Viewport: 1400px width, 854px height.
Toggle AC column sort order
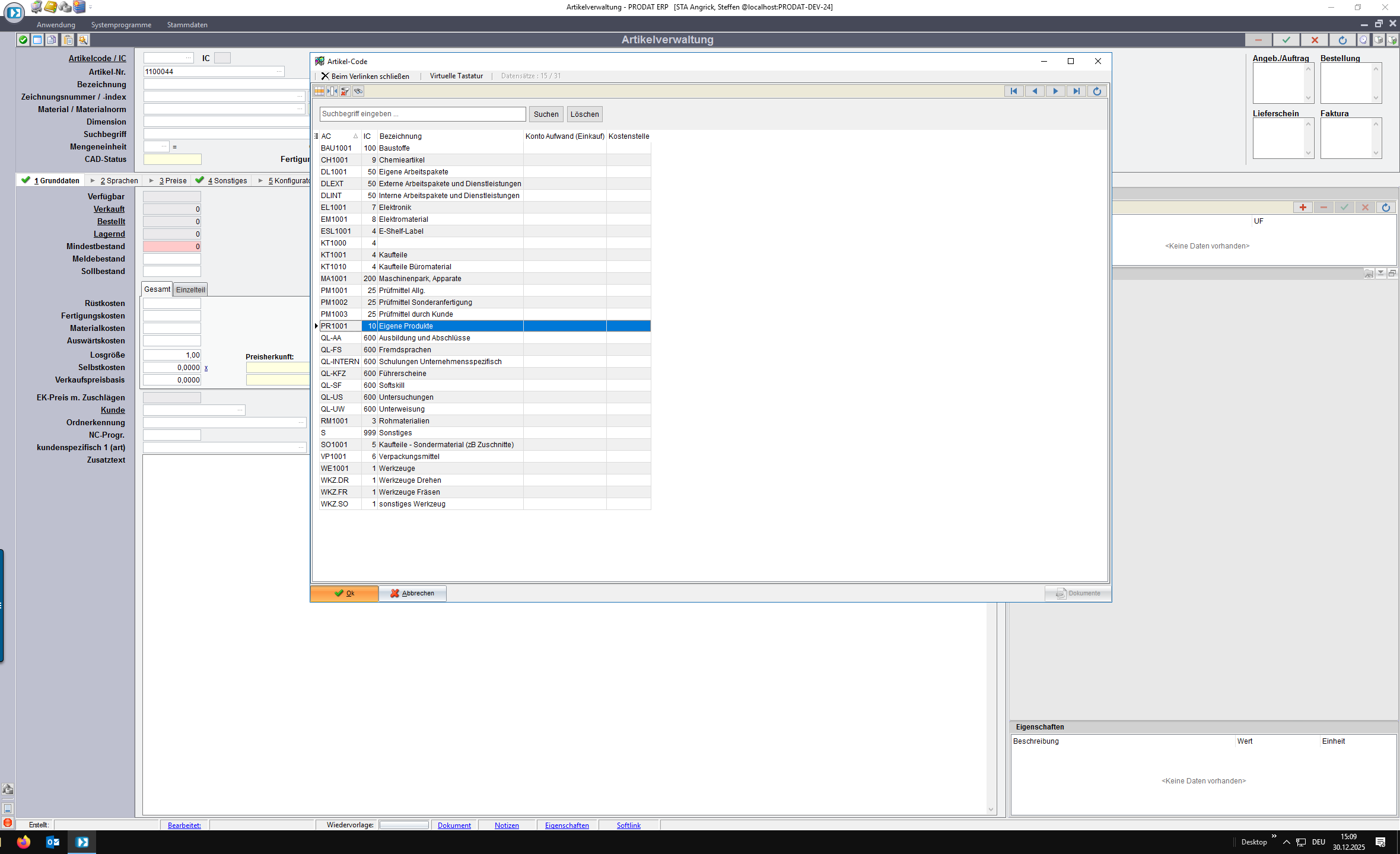(339, 136)
